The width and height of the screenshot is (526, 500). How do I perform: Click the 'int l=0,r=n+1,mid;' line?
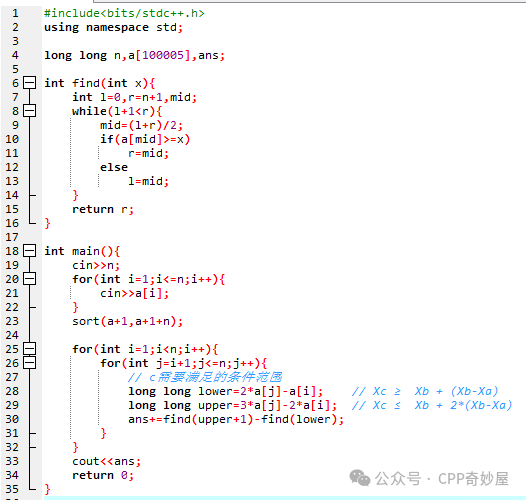[135, 97]
